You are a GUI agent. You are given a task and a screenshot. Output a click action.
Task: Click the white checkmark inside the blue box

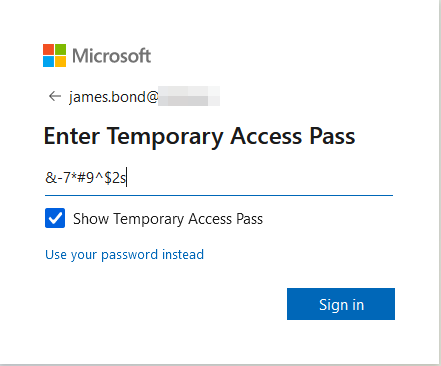pos(55,218)
